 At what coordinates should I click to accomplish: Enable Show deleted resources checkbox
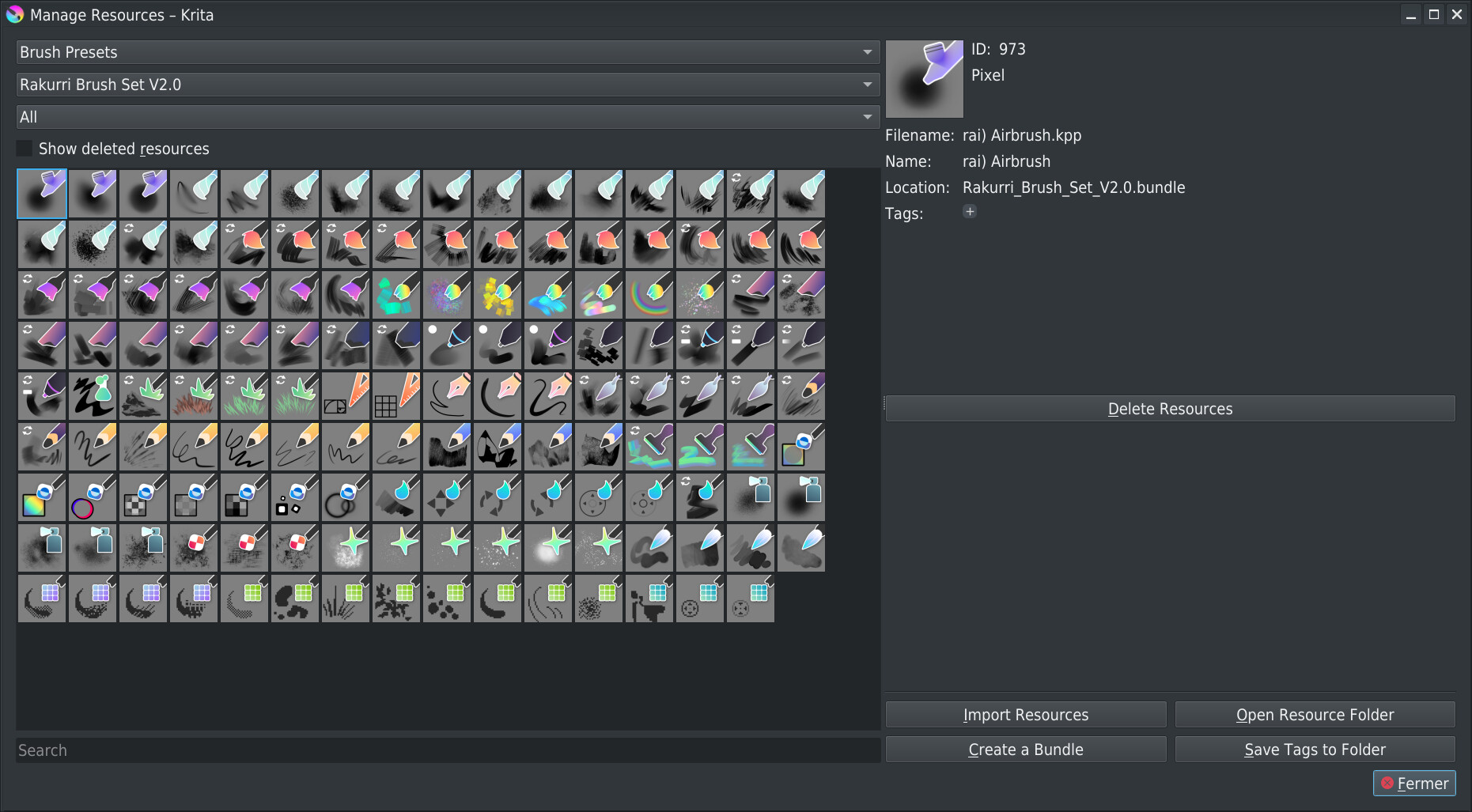(x=25, y=149)
